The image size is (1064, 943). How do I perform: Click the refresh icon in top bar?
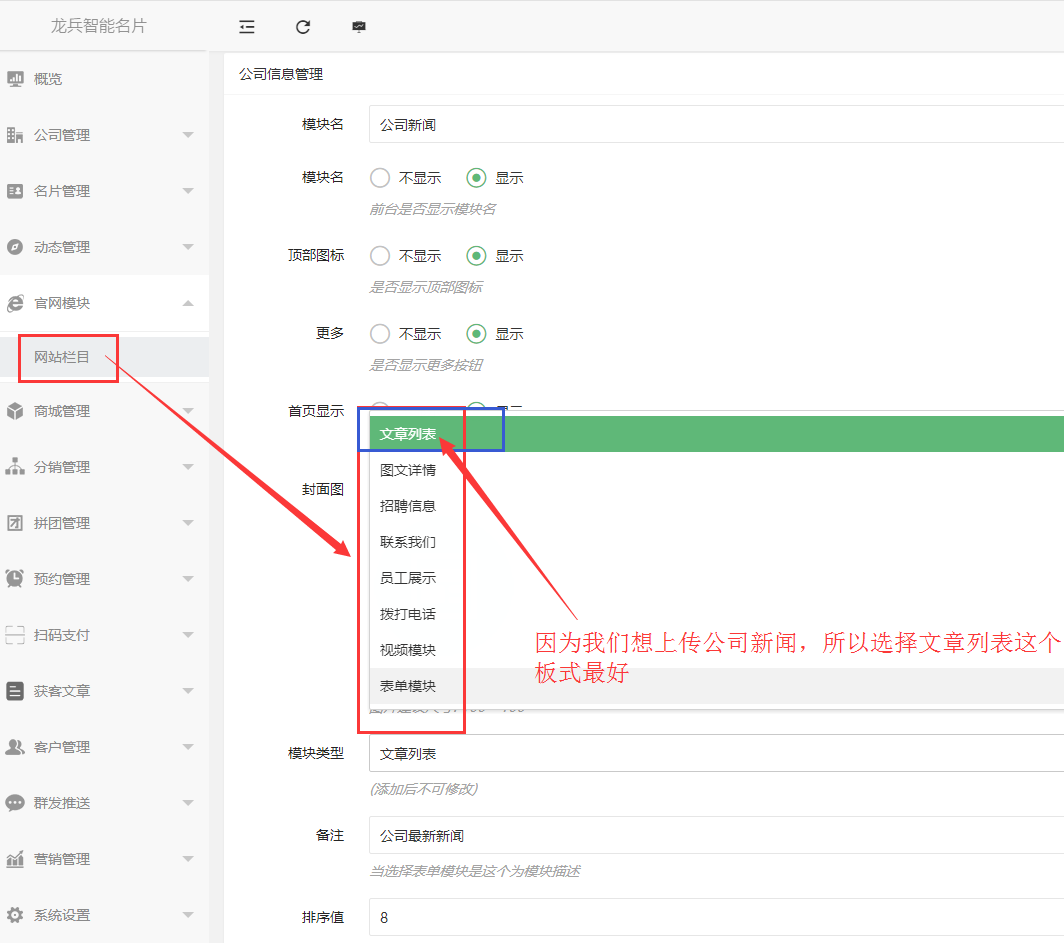(303, 27)
